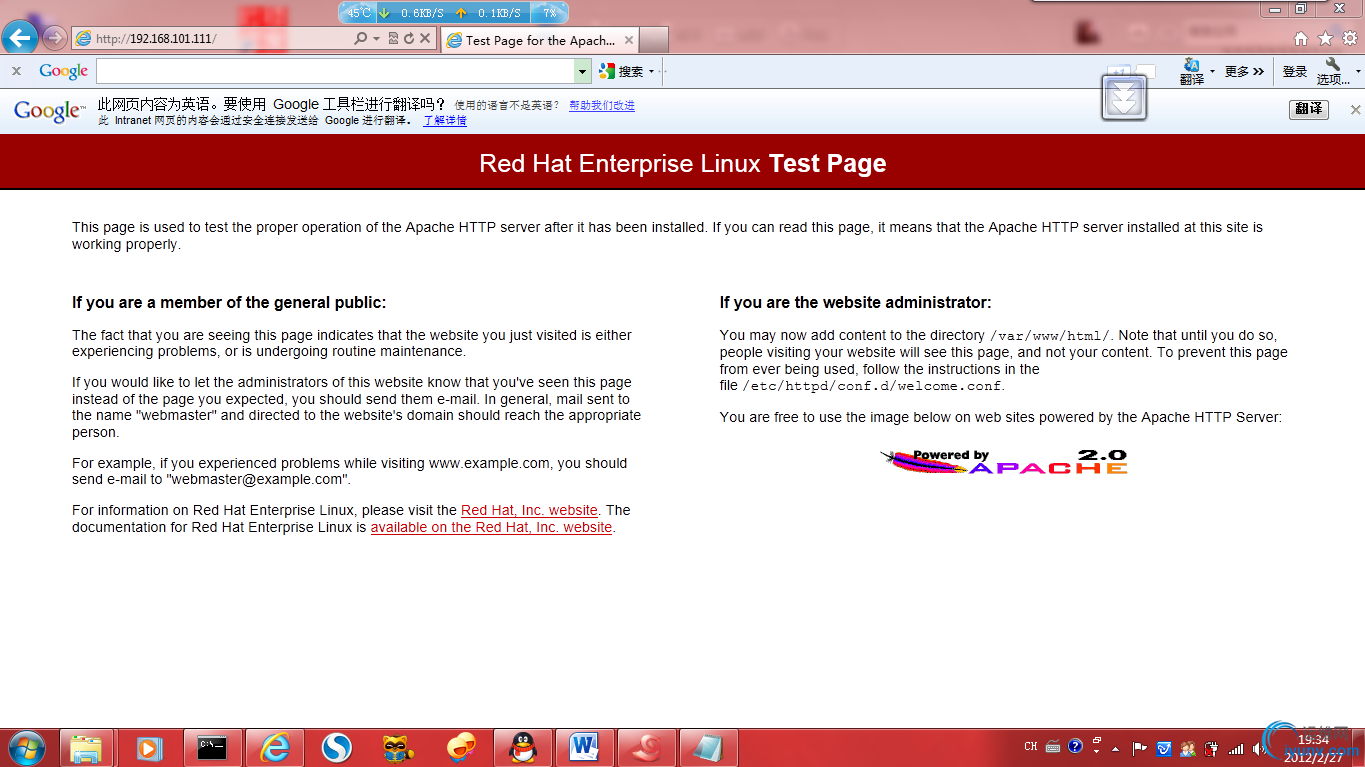Image resolution: width=1365 pixels, height=767 pixels.
Task: Click the browser Forward arrow button
Action: pyautogui.click(x=55, y=38)
